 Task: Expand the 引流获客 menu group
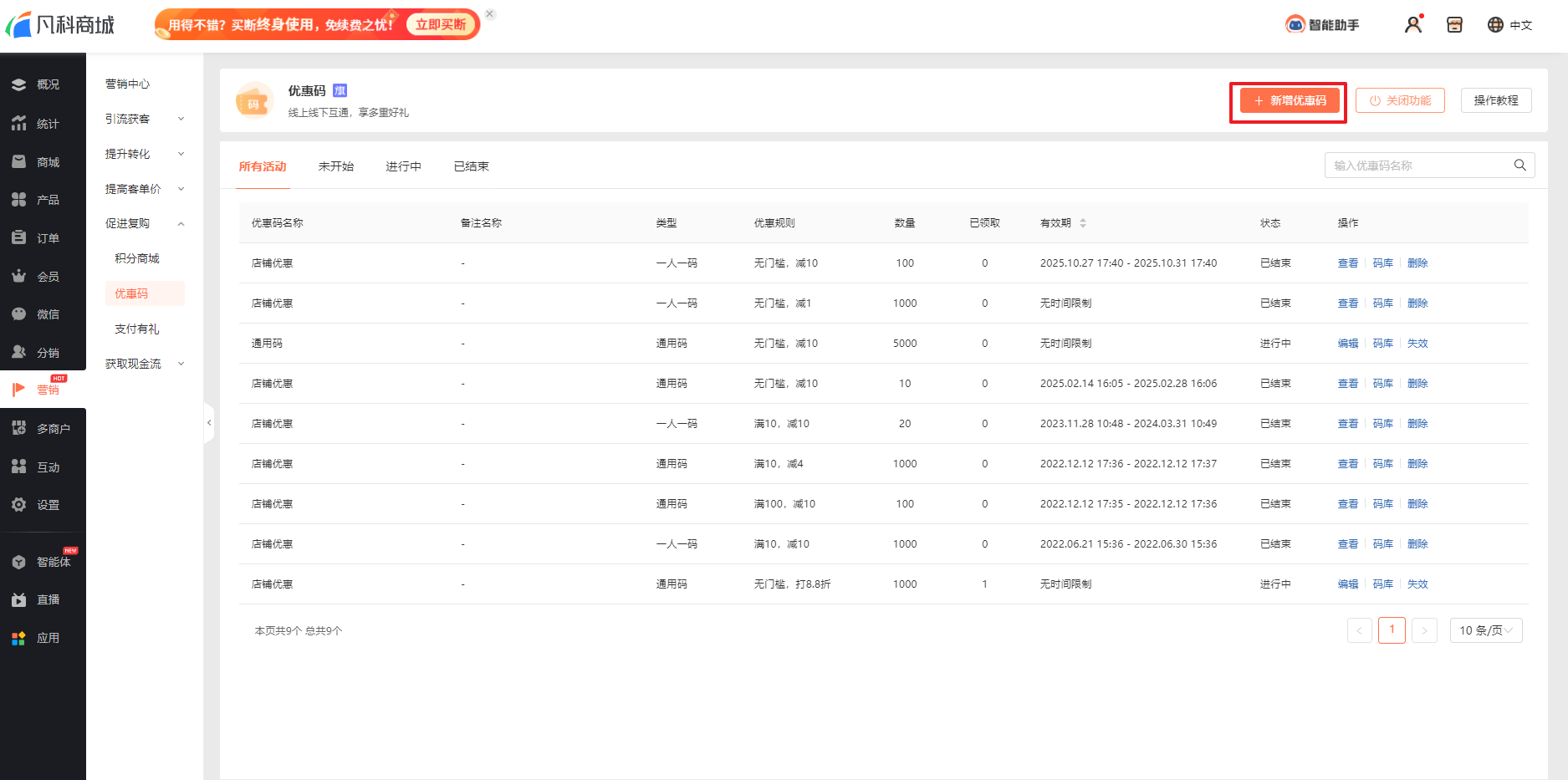[144, 119]
